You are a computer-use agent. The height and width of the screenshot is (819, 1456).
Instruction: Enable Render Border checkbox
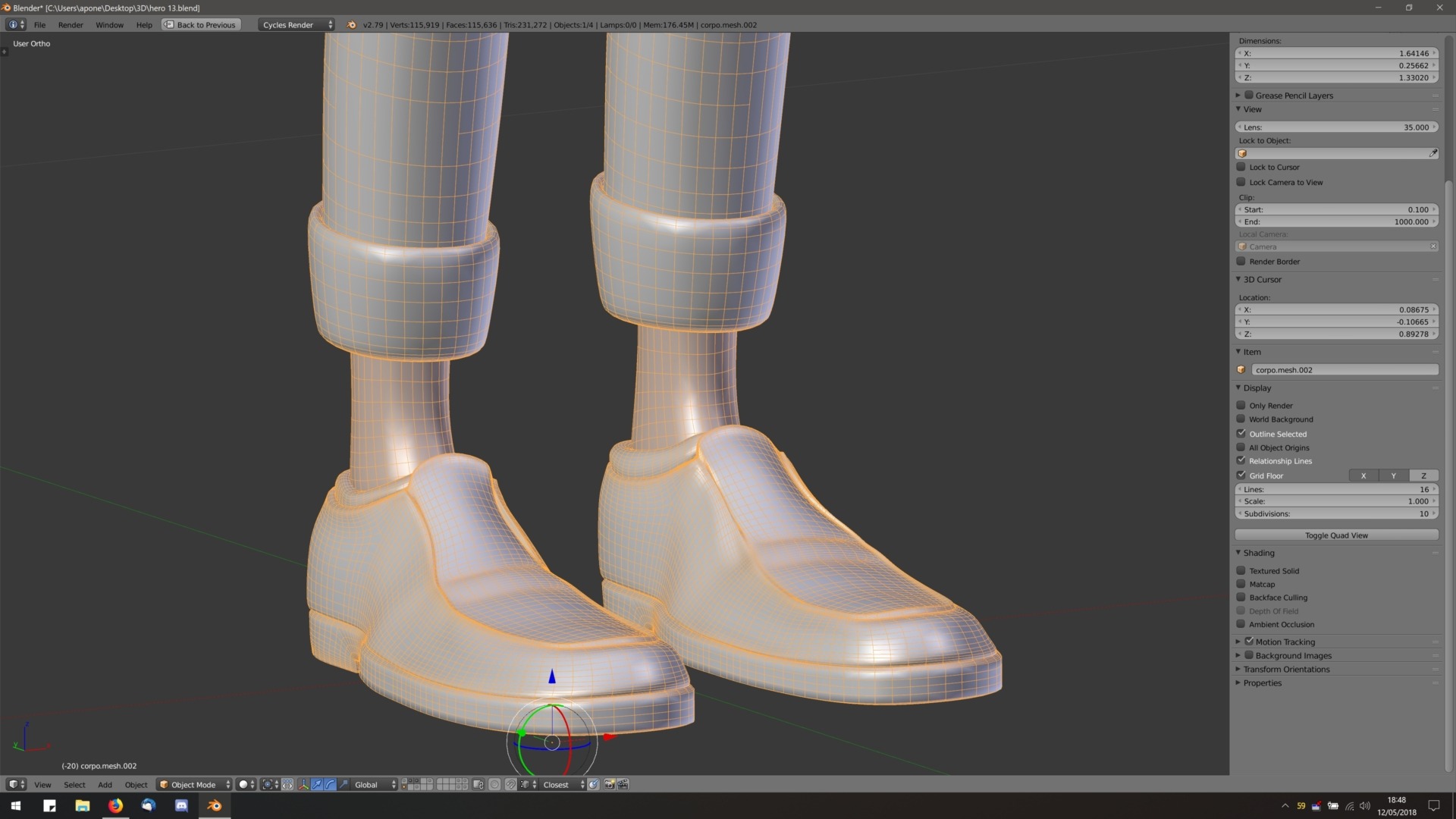point(1241,261)
